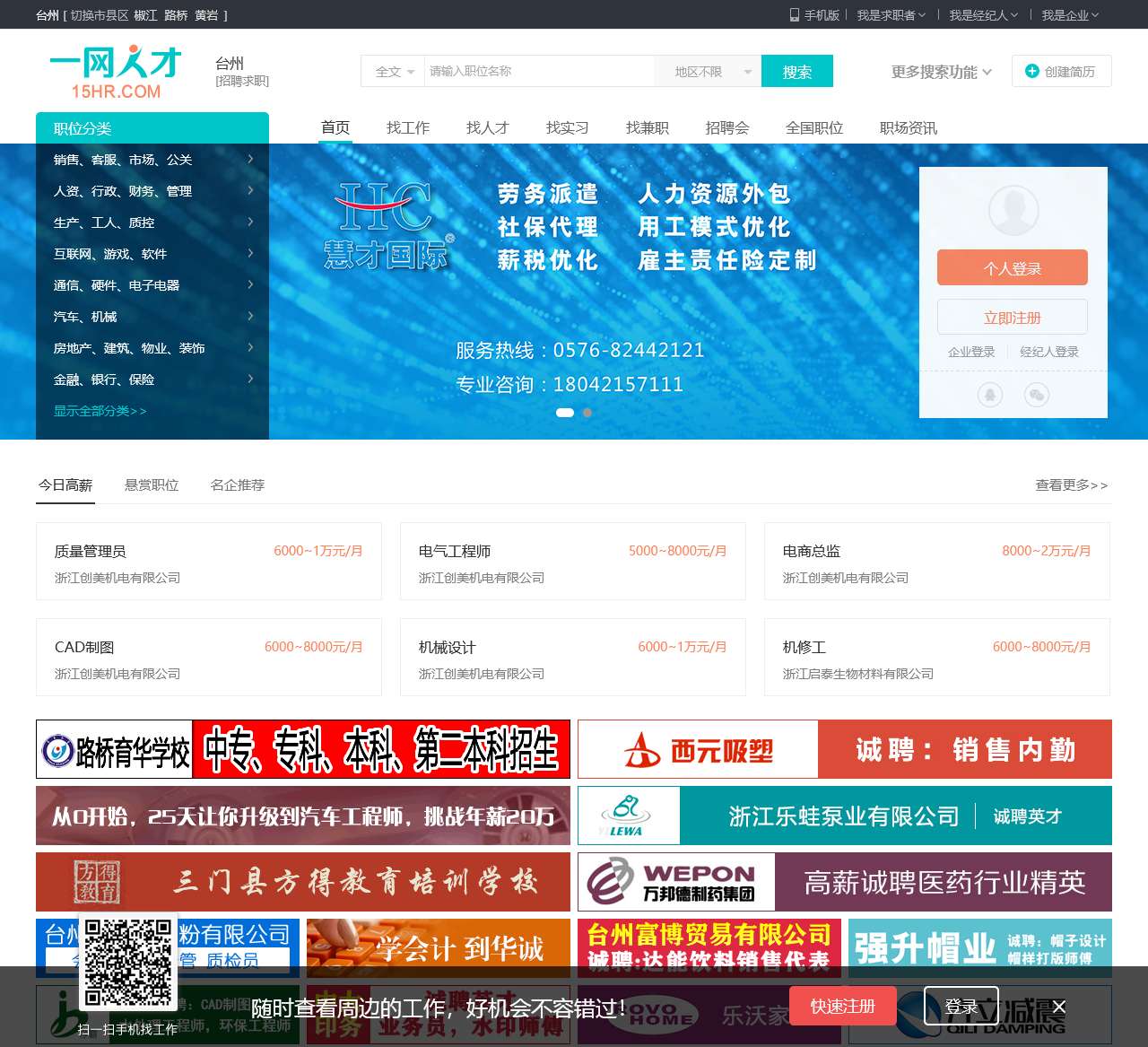This screenshot has height=1047, width=1148.
Task: Close the bottom registration bar
Action: pyautogui.click(x=1059, y=1007)
